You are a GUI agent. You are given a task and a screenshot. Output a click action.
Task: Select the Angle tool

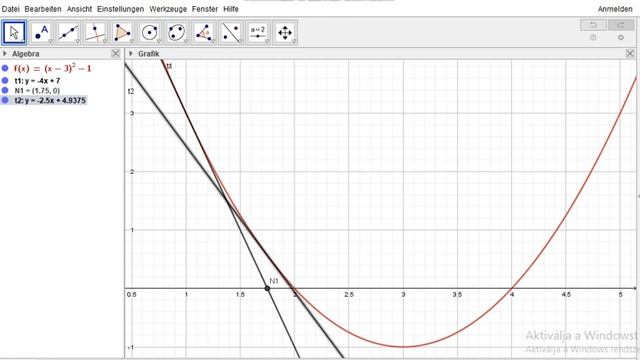[204, 33]
